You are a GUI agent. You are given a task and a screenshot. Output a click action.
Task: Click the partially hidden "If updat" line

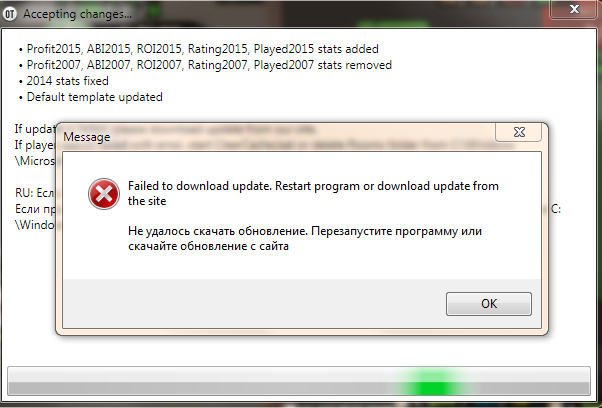click(35, 129)
